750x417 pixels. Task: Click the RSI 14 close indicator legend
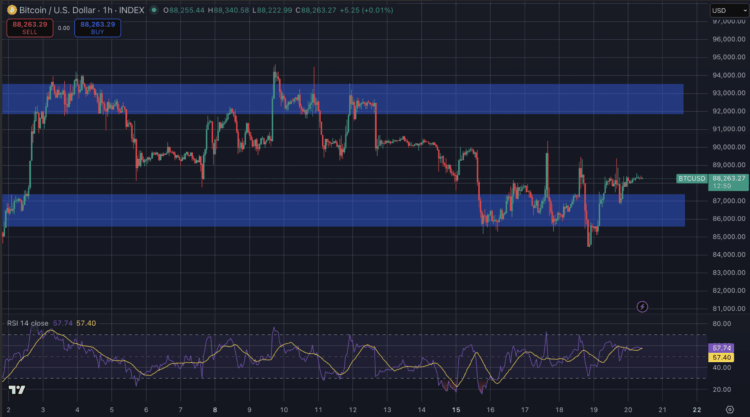[x=27, y=323]
